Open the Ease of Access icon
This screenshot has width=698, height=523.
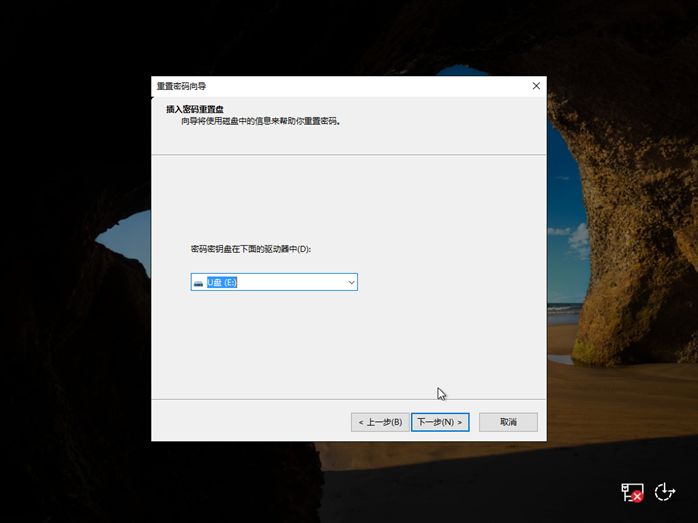click(665, 491)
